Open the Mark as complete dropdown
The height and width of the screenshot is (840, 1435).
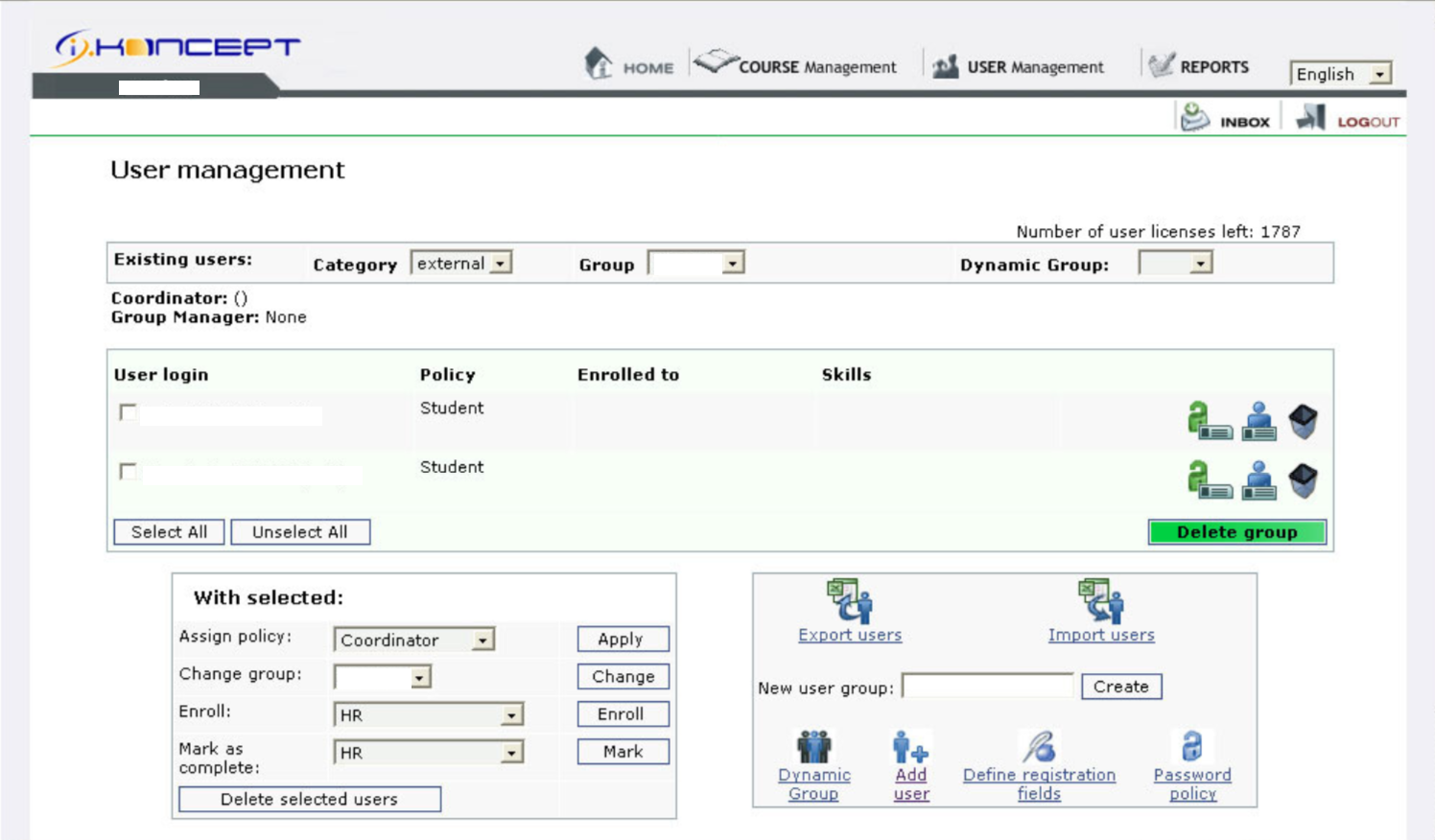[x=429, y=753]
